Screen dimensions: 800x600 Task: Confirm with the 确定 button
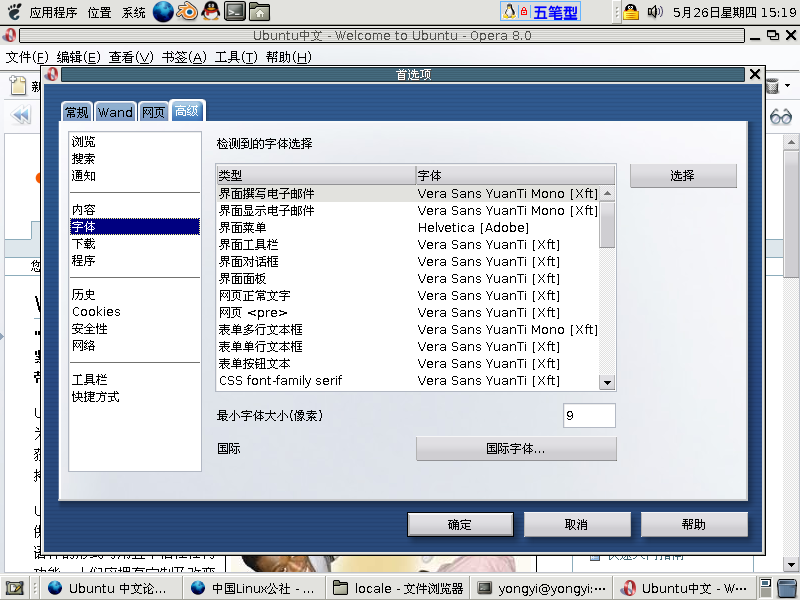pyautogui.click(x=460, y=524)
